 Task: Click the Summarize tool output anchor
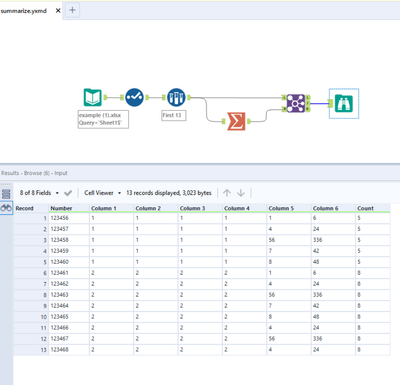(x=249, y=121)
